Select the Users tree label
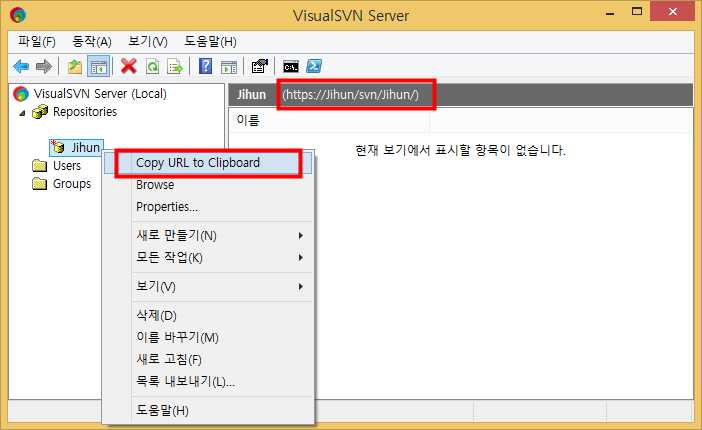702x430 pixels. [x=67, y=166]
